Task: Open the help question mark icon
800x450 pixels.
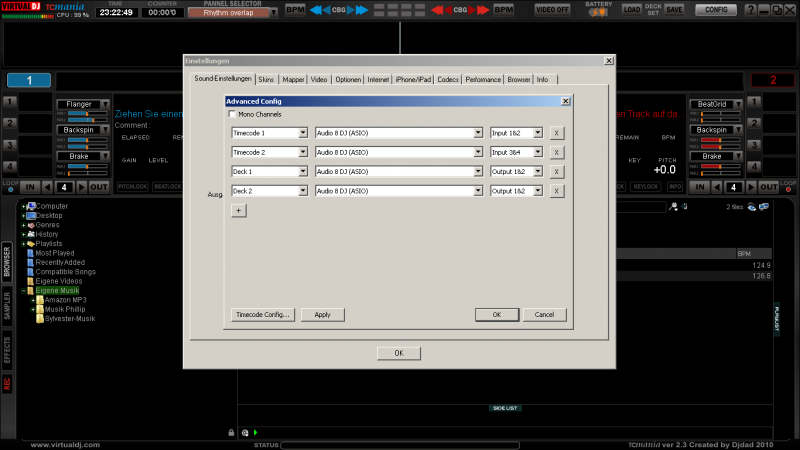Action: (750, 10)
